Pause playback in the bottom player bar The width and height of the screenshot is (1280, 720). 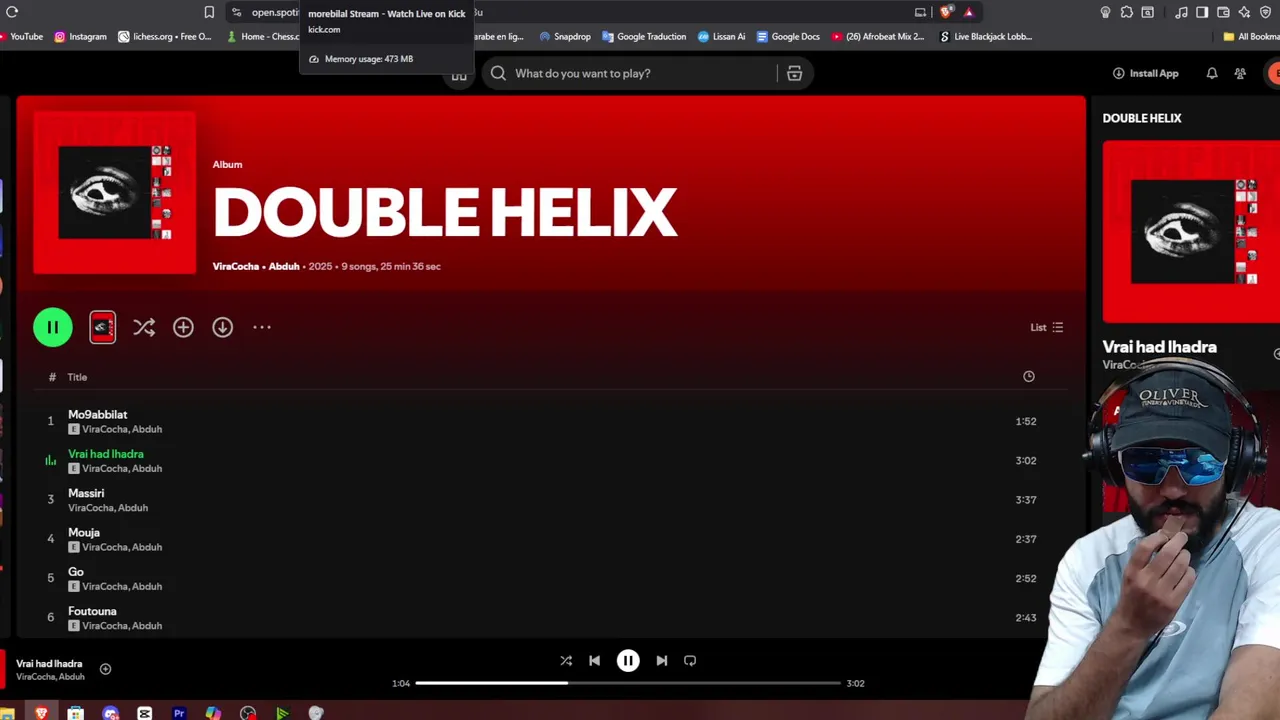(x=628, y=660)
